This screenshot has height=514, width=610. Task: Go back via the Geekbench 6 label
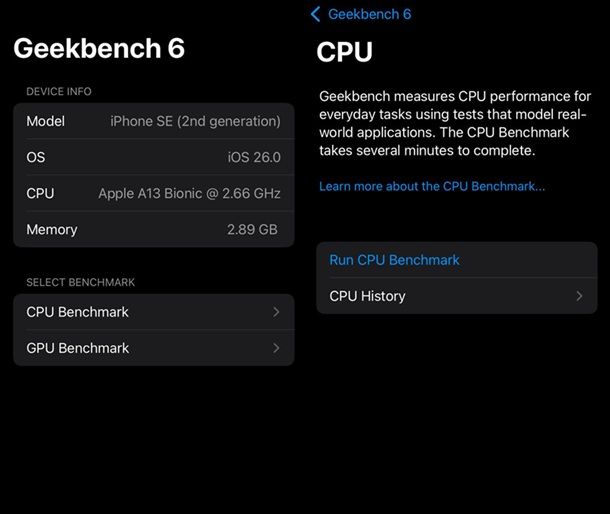coord(369,14)
